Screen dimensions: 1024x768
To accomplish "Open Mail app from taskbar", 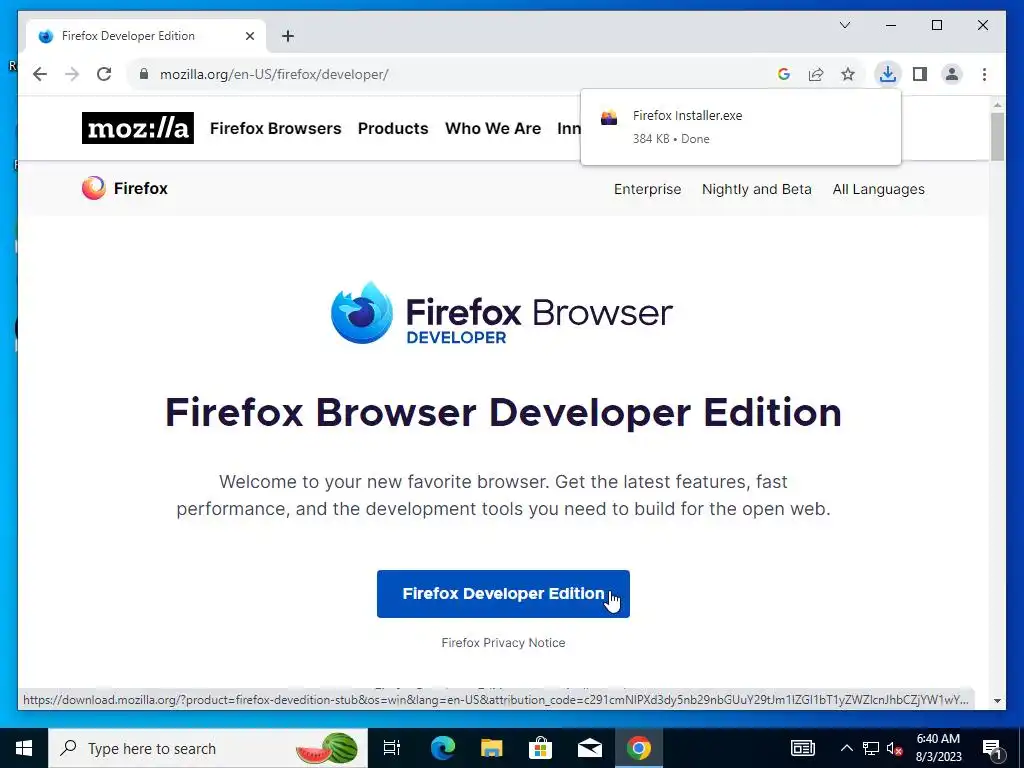I will [589, 748].
